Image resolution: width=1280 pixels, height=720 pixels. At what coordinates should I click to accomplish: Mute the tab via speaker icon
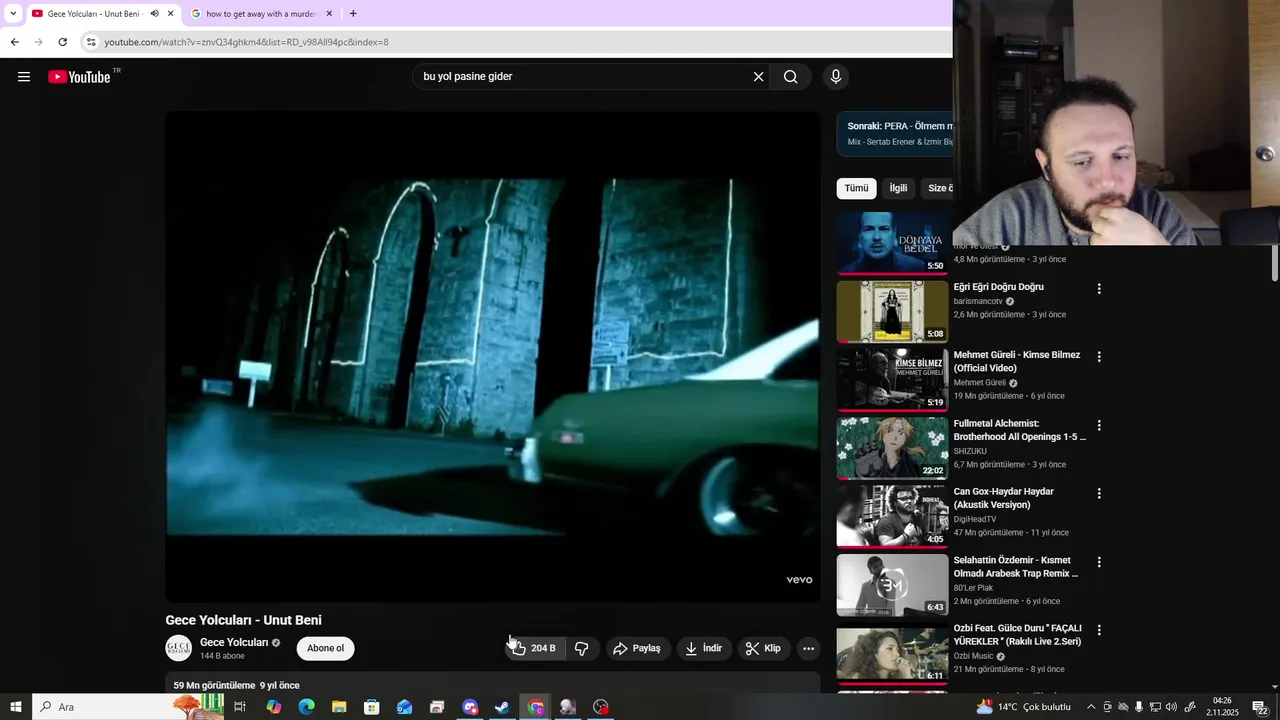(154, 14)
